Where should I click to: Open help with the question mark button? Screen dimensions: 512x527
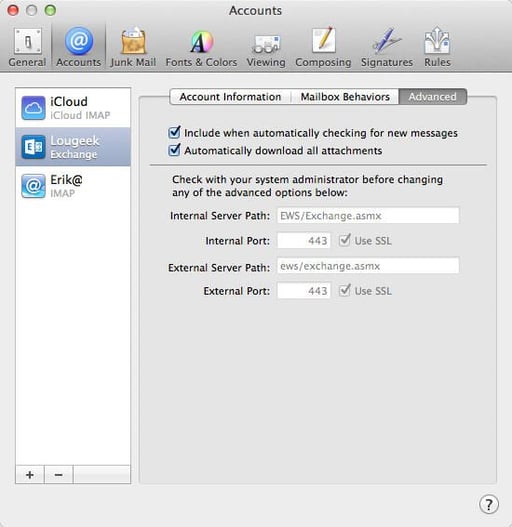489,504
